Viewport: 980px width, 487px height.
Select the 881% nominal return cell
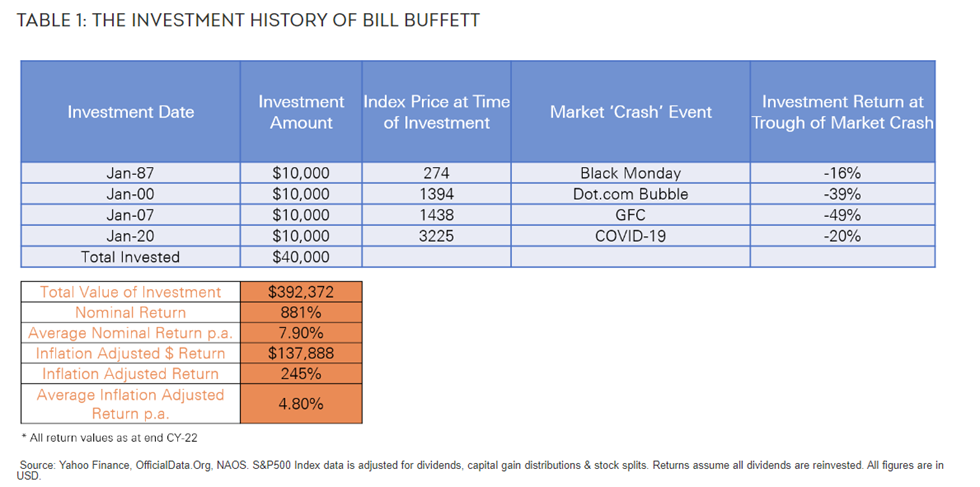[301, 313]
